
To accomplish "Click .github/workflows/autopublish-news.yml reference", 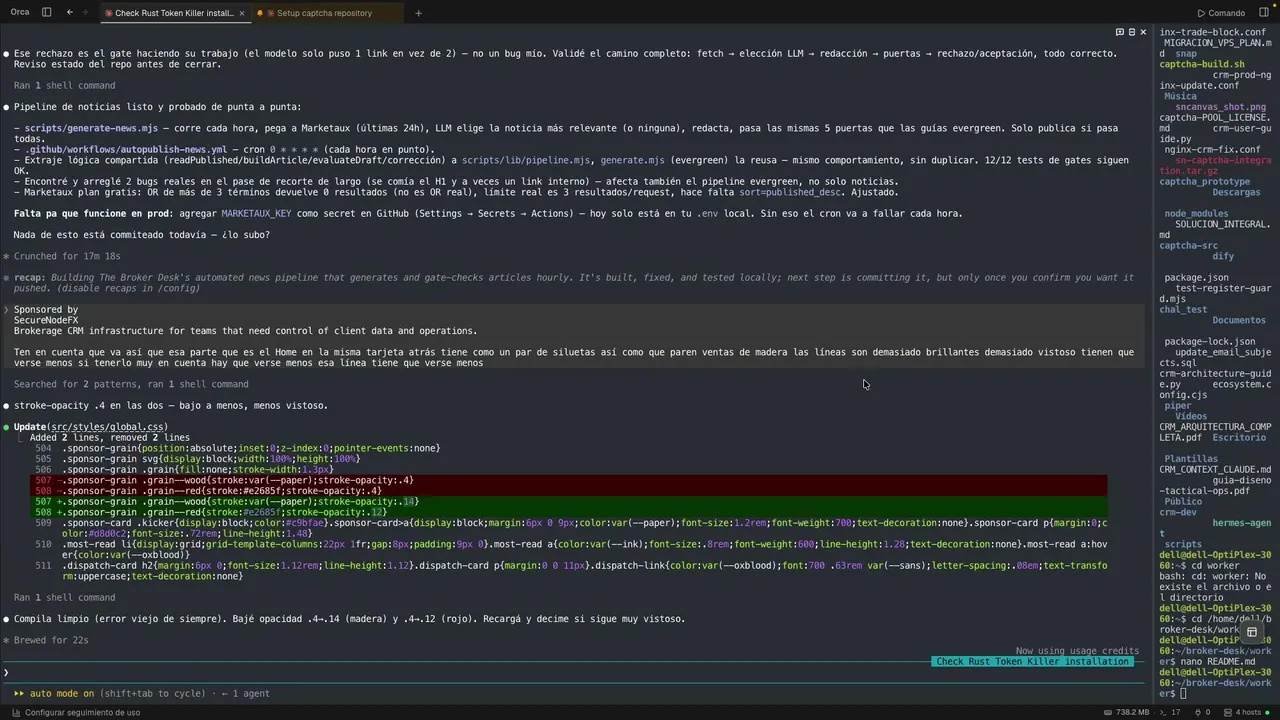I will pyautogui.click(x=126, y=150).
